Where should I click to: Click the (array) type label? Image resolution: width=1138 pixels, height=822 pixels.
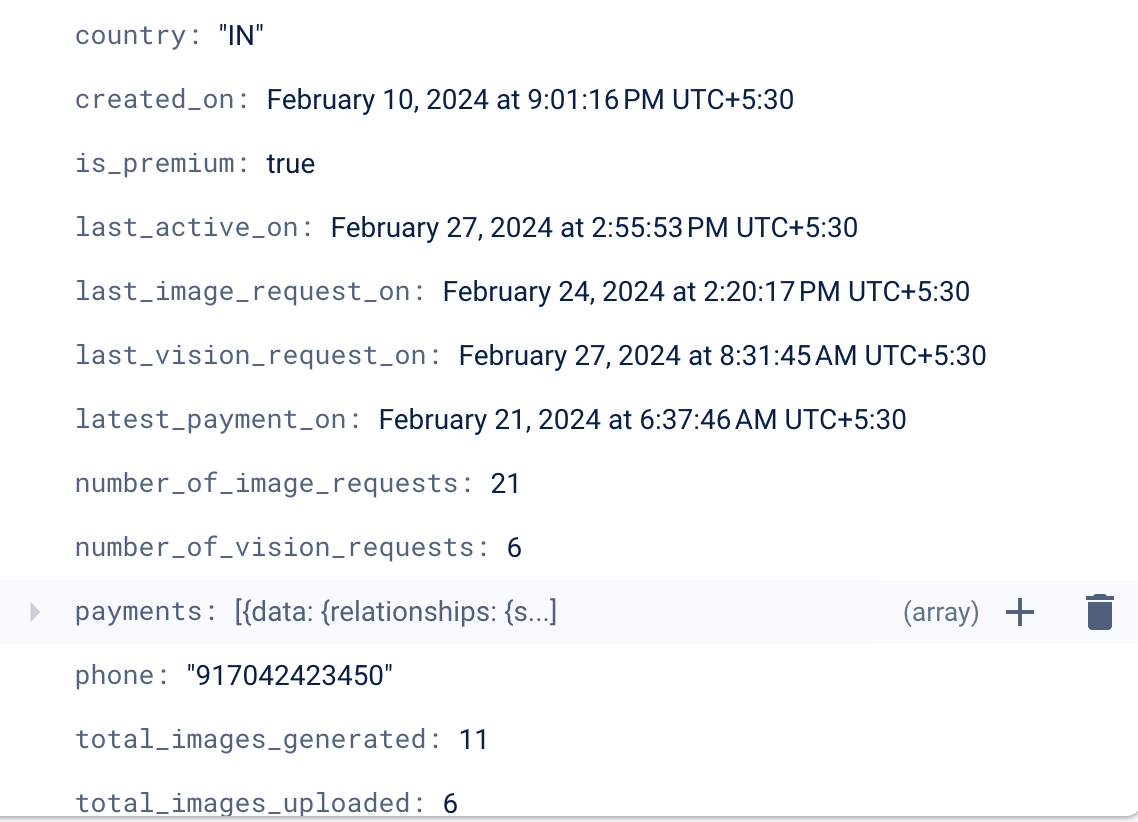pyautogui.click(x=940, y=612)
